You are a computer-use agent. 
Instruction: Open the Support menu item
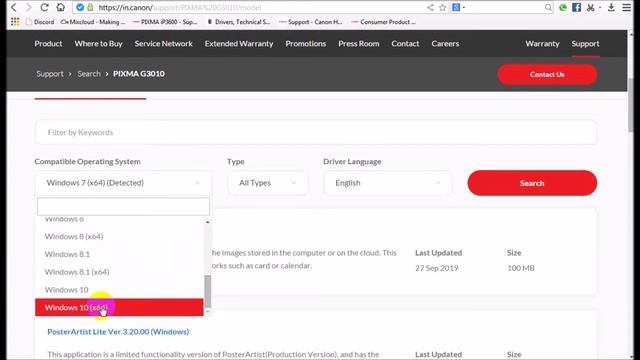click(x=585, y=44)
